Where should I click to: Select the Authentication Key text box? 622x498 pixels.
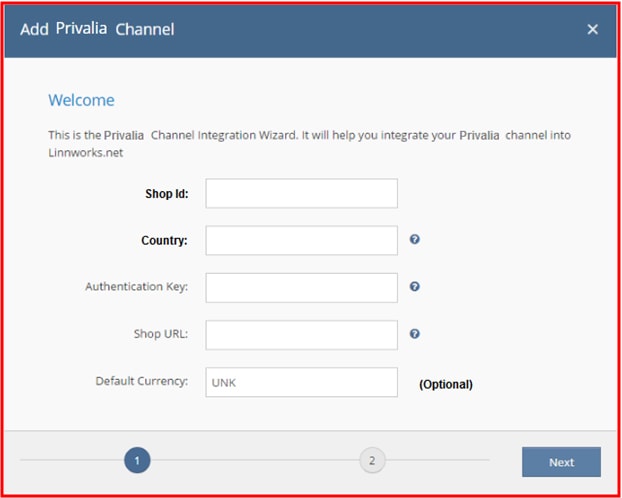(x=301, y=288)
